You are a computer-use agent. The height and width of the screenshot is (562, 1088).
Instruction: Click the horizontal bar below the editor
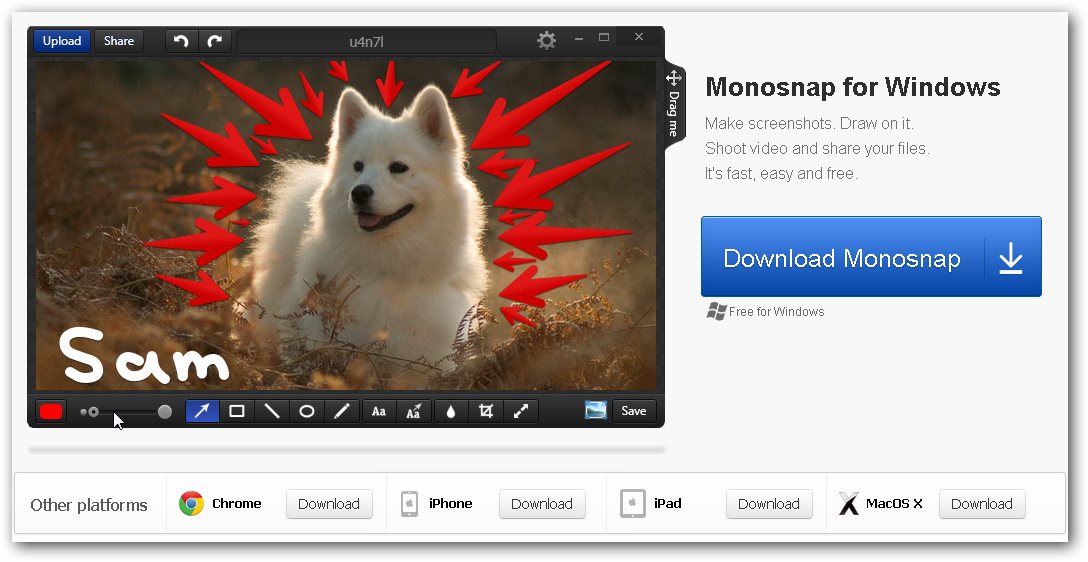pos(347,450)
